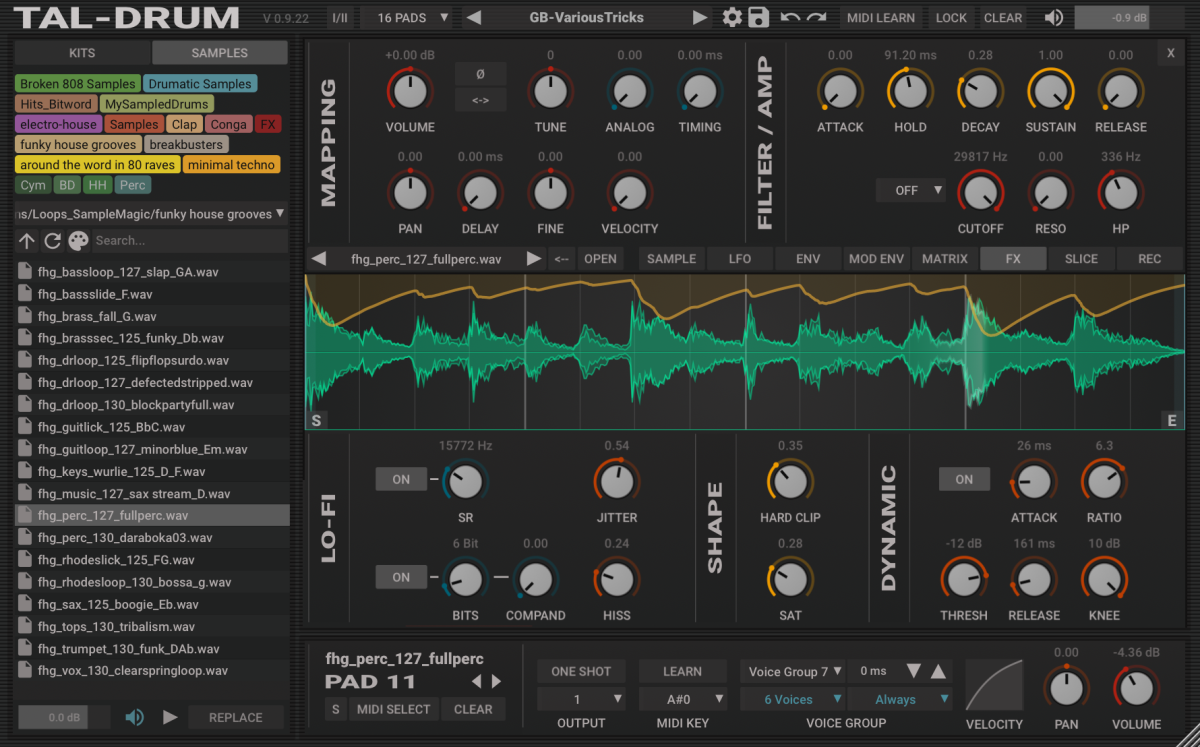Refresh the sample browser list

(x=53, y=240)
